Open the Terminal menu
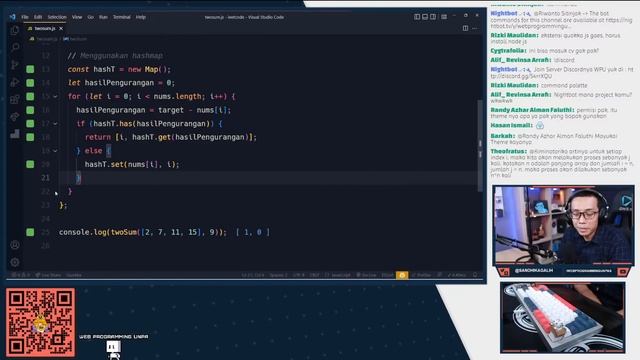Screen dimensions: 640x360 coord(122,17)
